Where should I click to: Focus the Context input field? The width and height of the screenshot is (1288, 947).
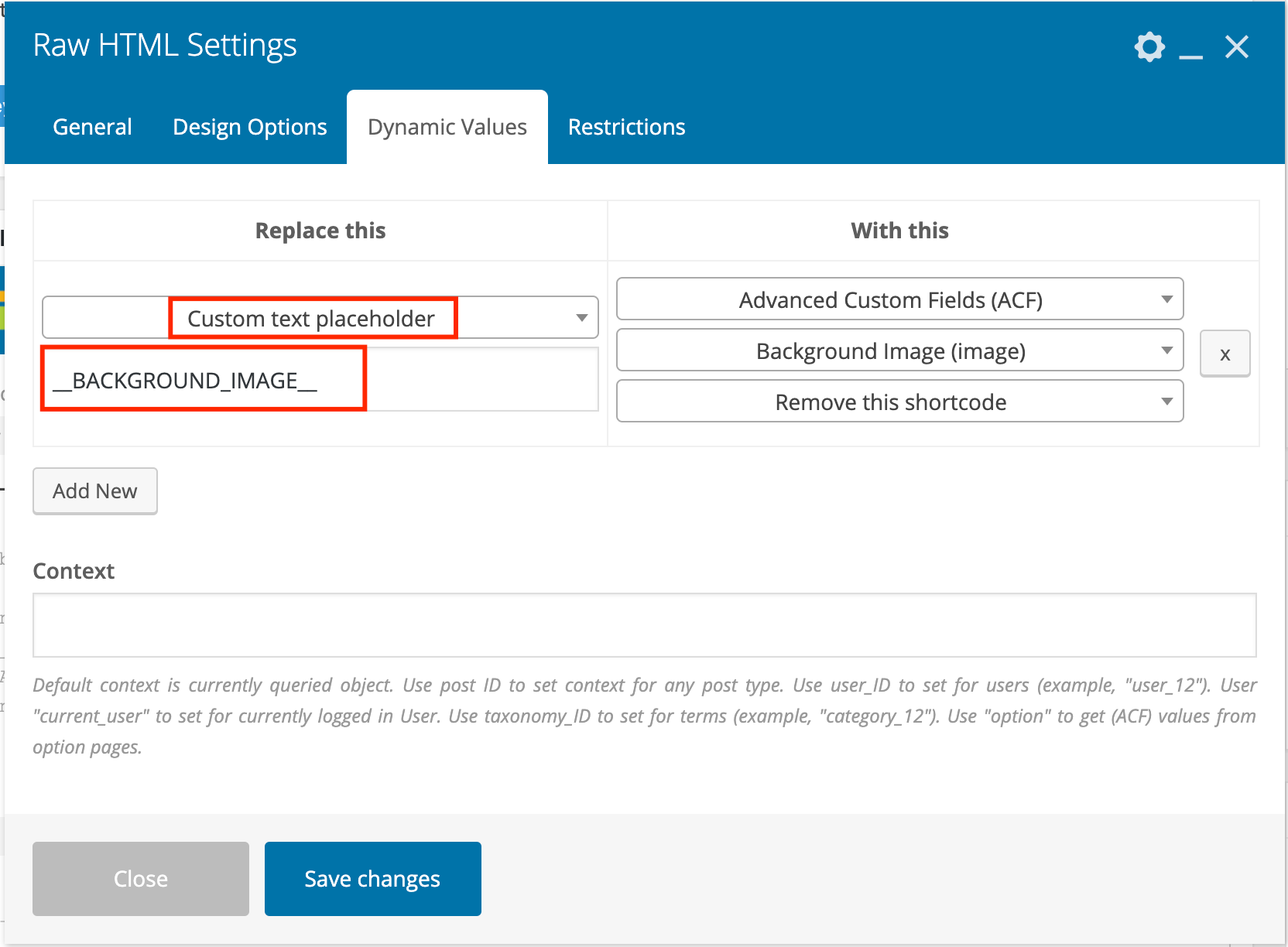point(644,625)
